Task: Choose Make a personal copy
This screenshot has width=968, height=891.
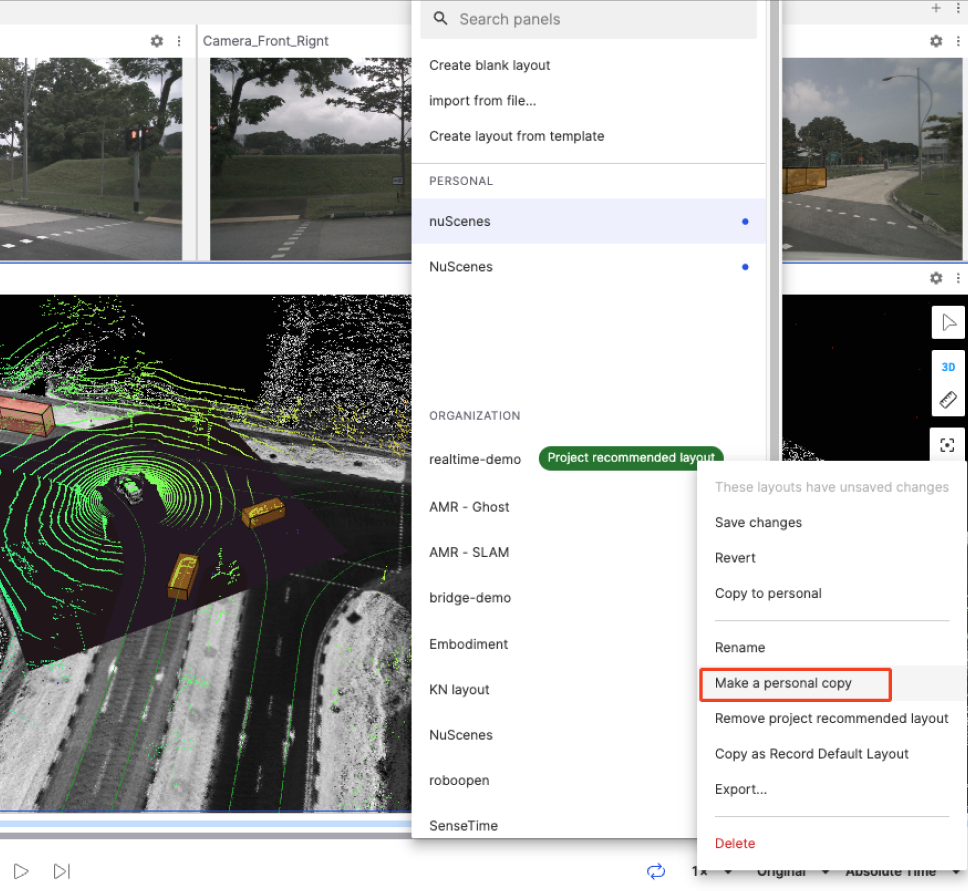Action: point(832,683)
